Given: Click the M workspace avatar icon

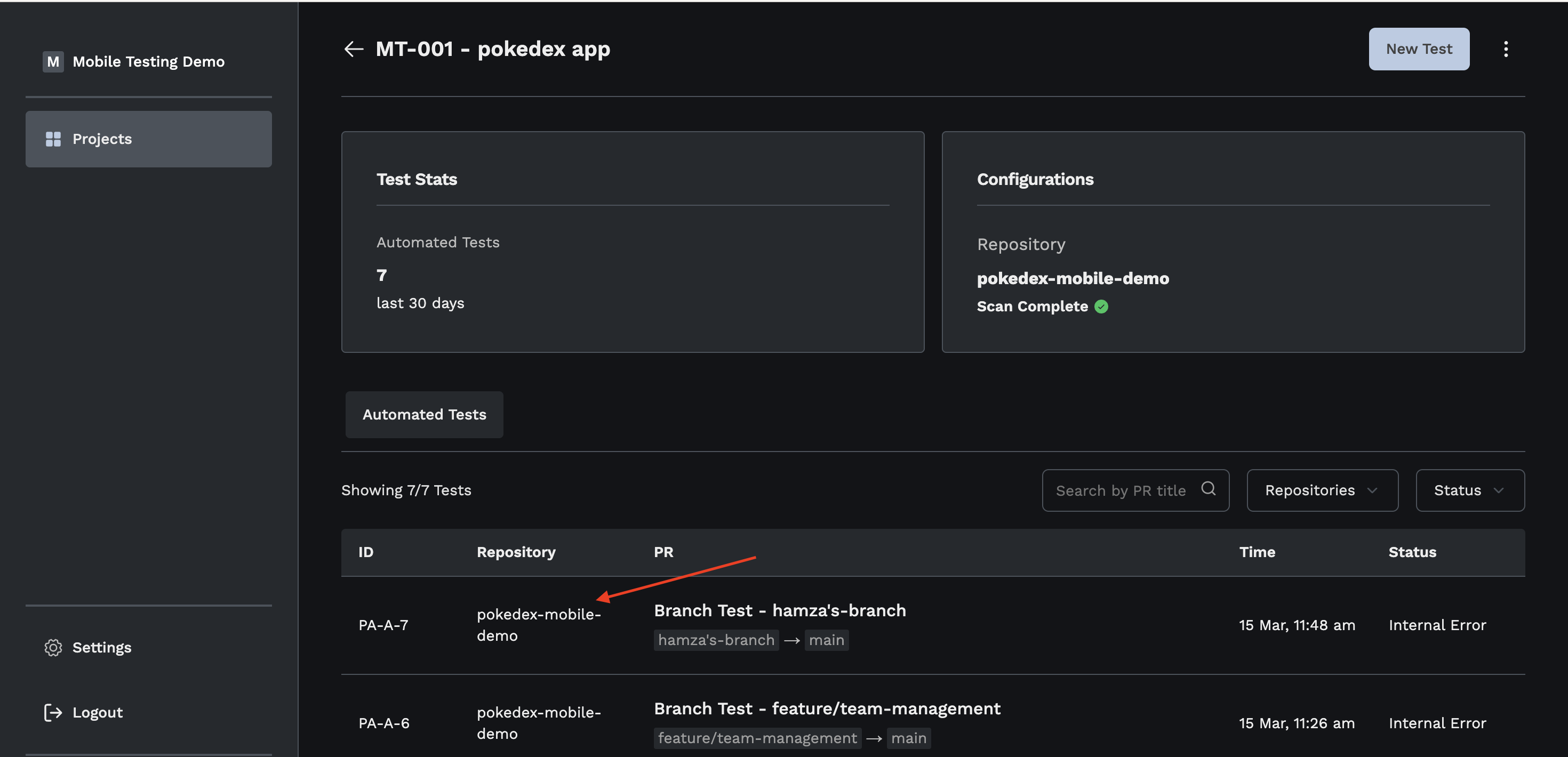Looking at the screenshot, I should (53, 61).
